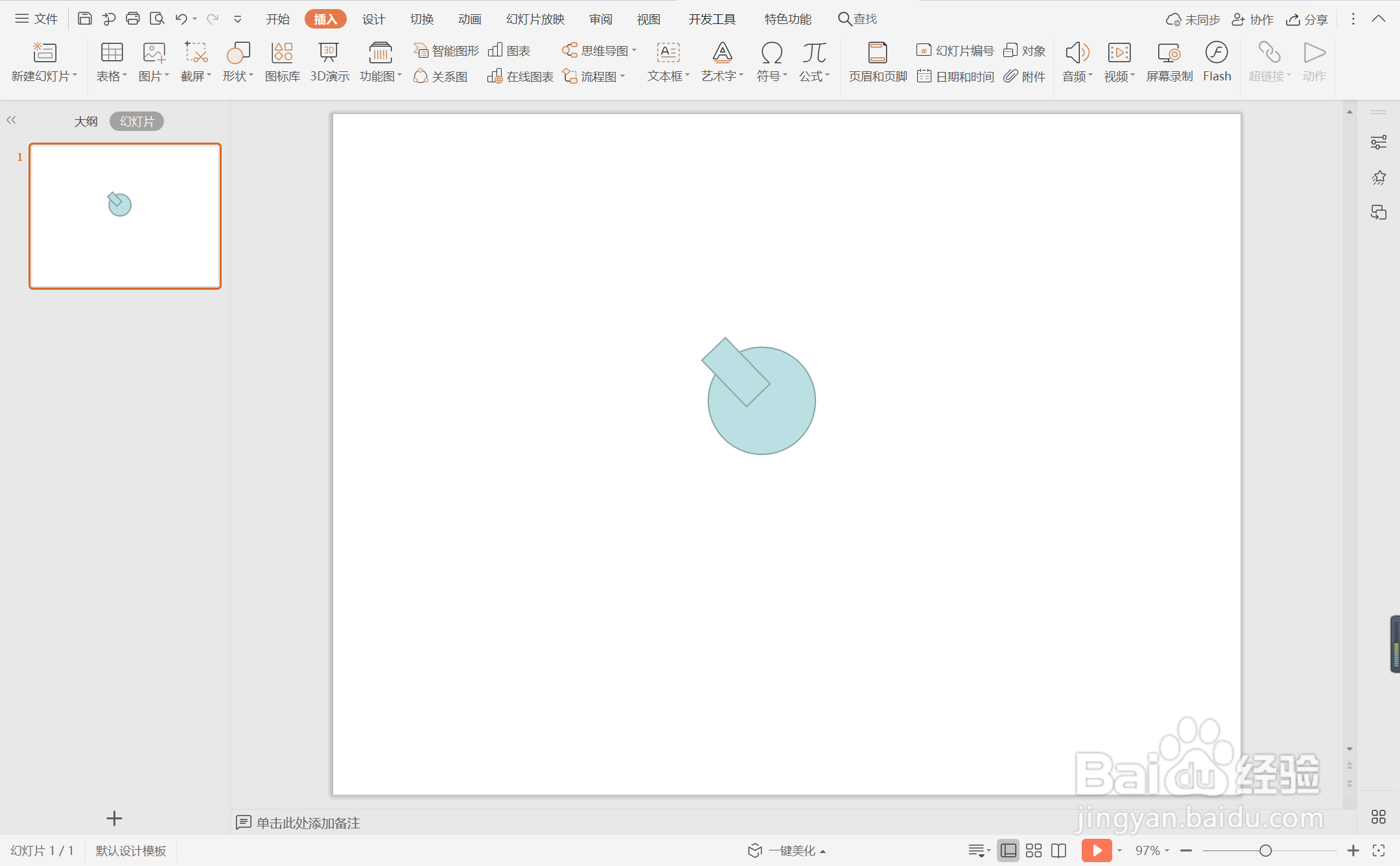
Task: Click the 协作 collaborate button
Action: 1253,19
